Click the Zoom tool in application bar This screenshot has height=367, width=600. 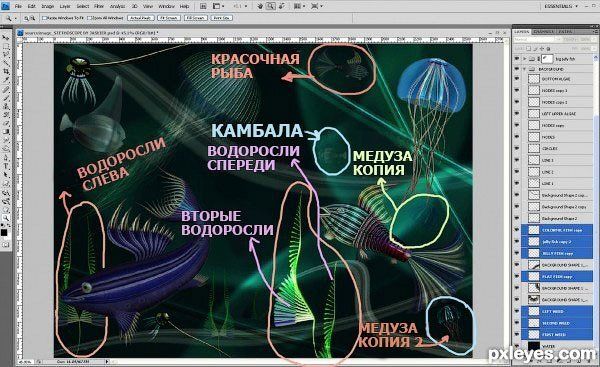pos(271,6)
